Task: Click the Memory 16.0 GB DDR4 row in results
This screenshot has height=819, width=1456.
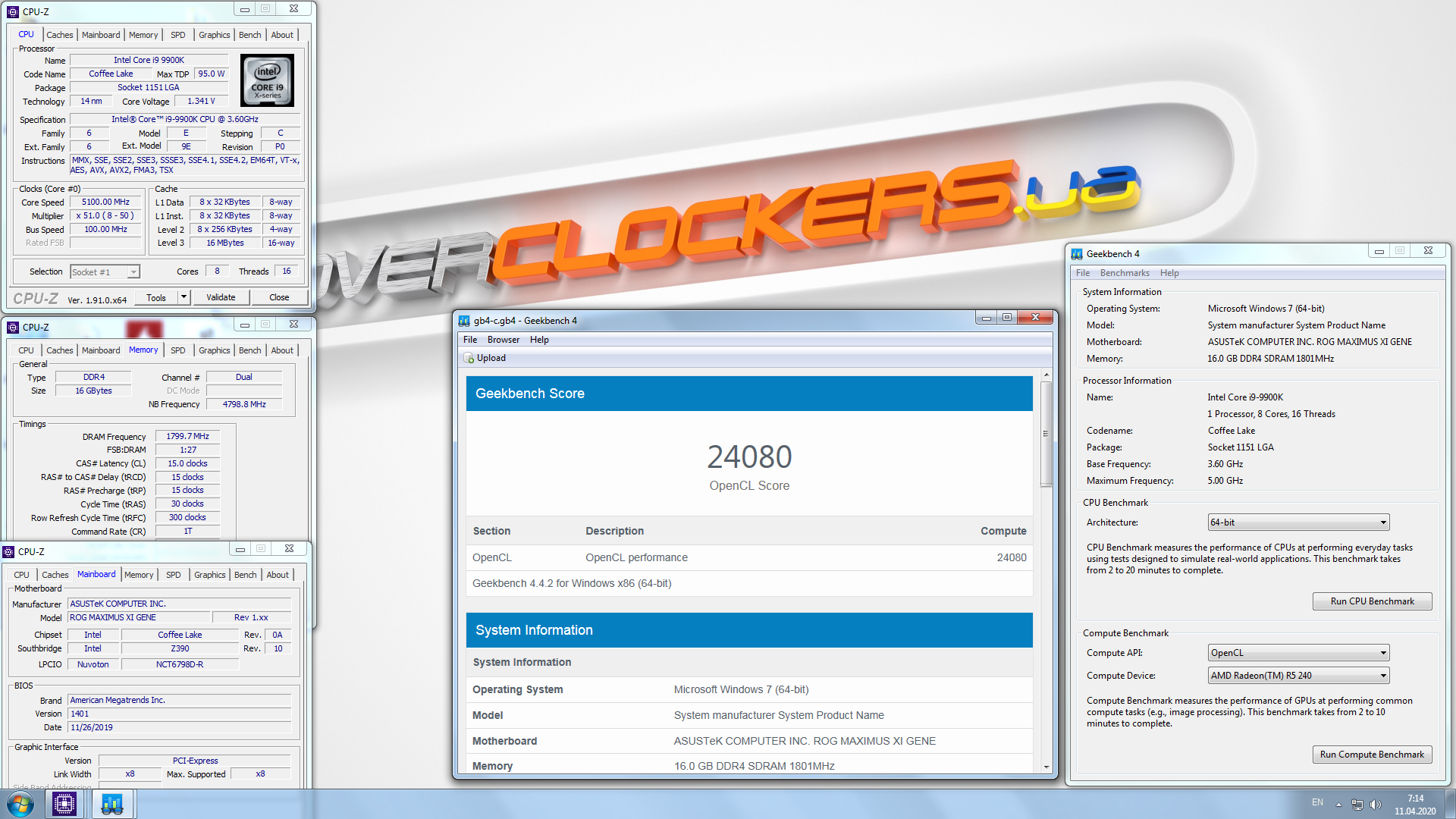Action: click(749, 766)
